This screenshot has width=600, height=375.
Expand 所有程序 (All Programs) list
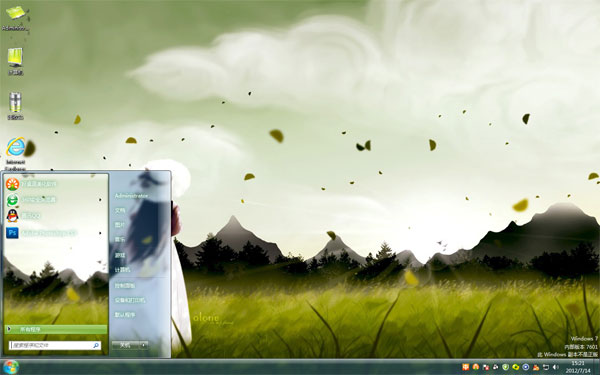click(x=56, y=329)
